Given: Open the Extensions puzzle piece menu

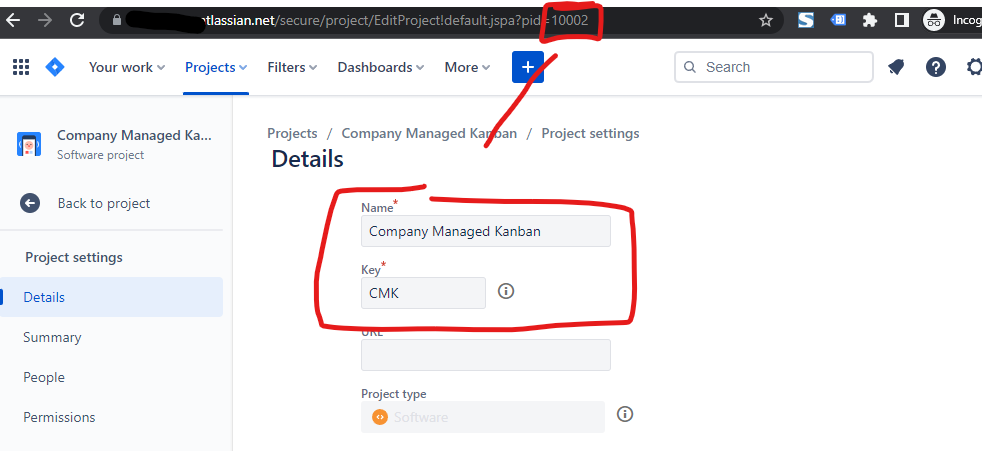Looking at the screenshot, I should pyautogui.click(x=869, y=20).
